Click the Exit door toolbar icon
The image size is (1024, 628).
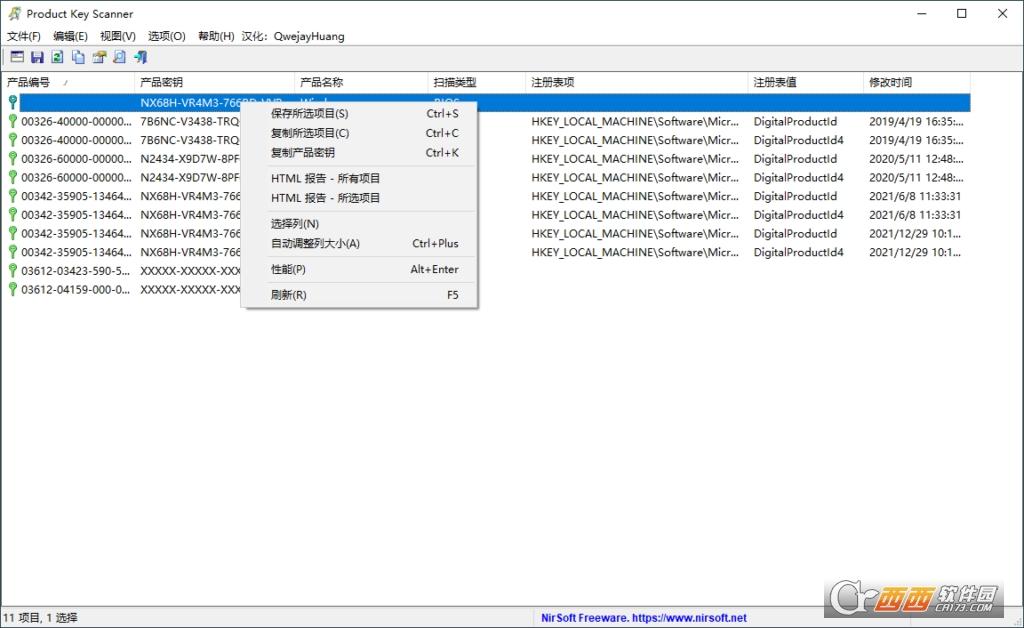140,57
